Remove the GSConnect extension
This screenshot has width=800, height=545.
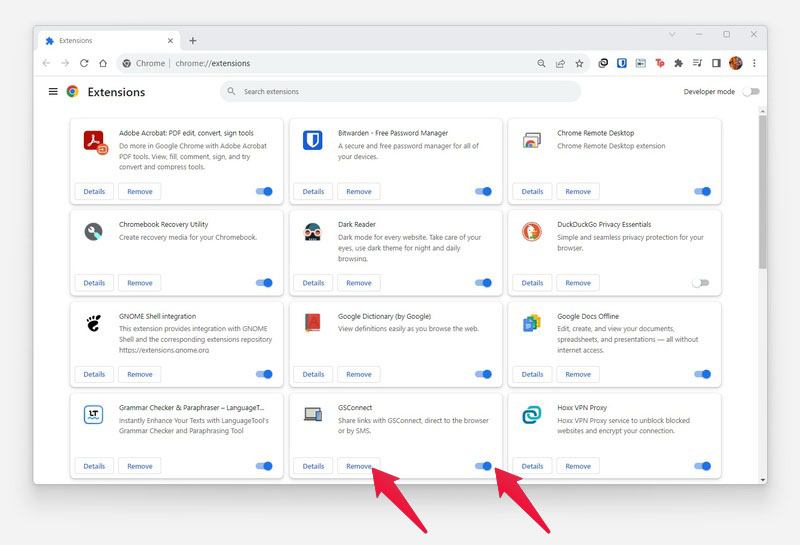click(359, 466)
